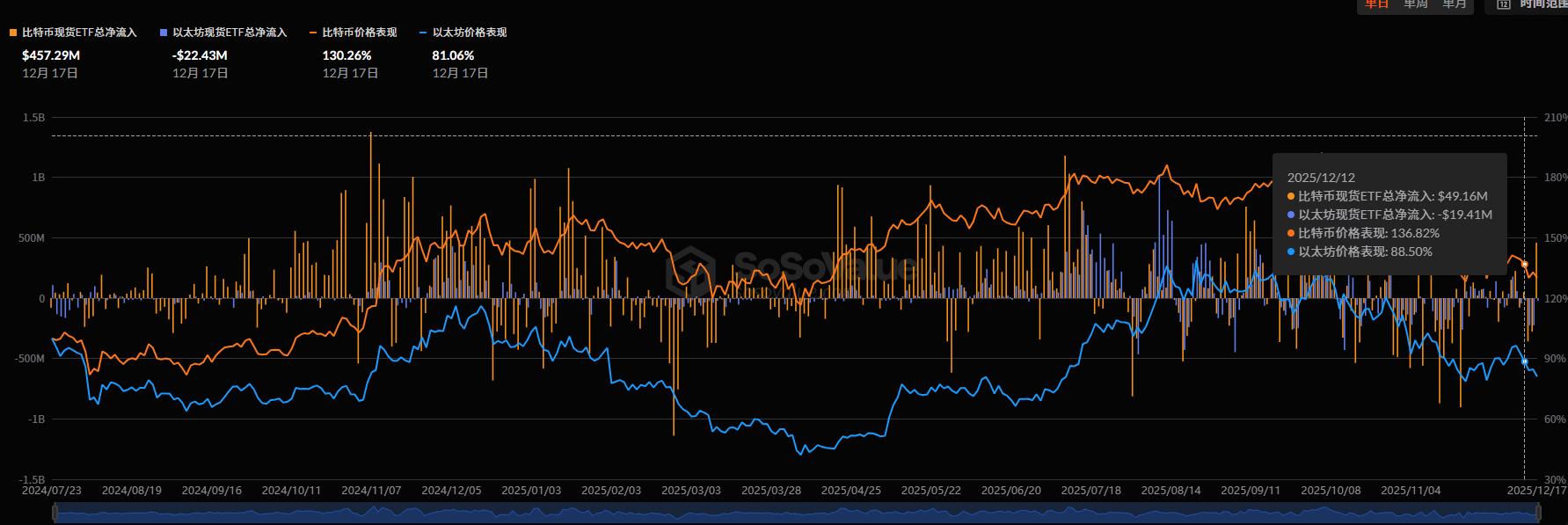
Task: Click the orange hover point on the Bitcoin price line
Action: pos(1524,264)
